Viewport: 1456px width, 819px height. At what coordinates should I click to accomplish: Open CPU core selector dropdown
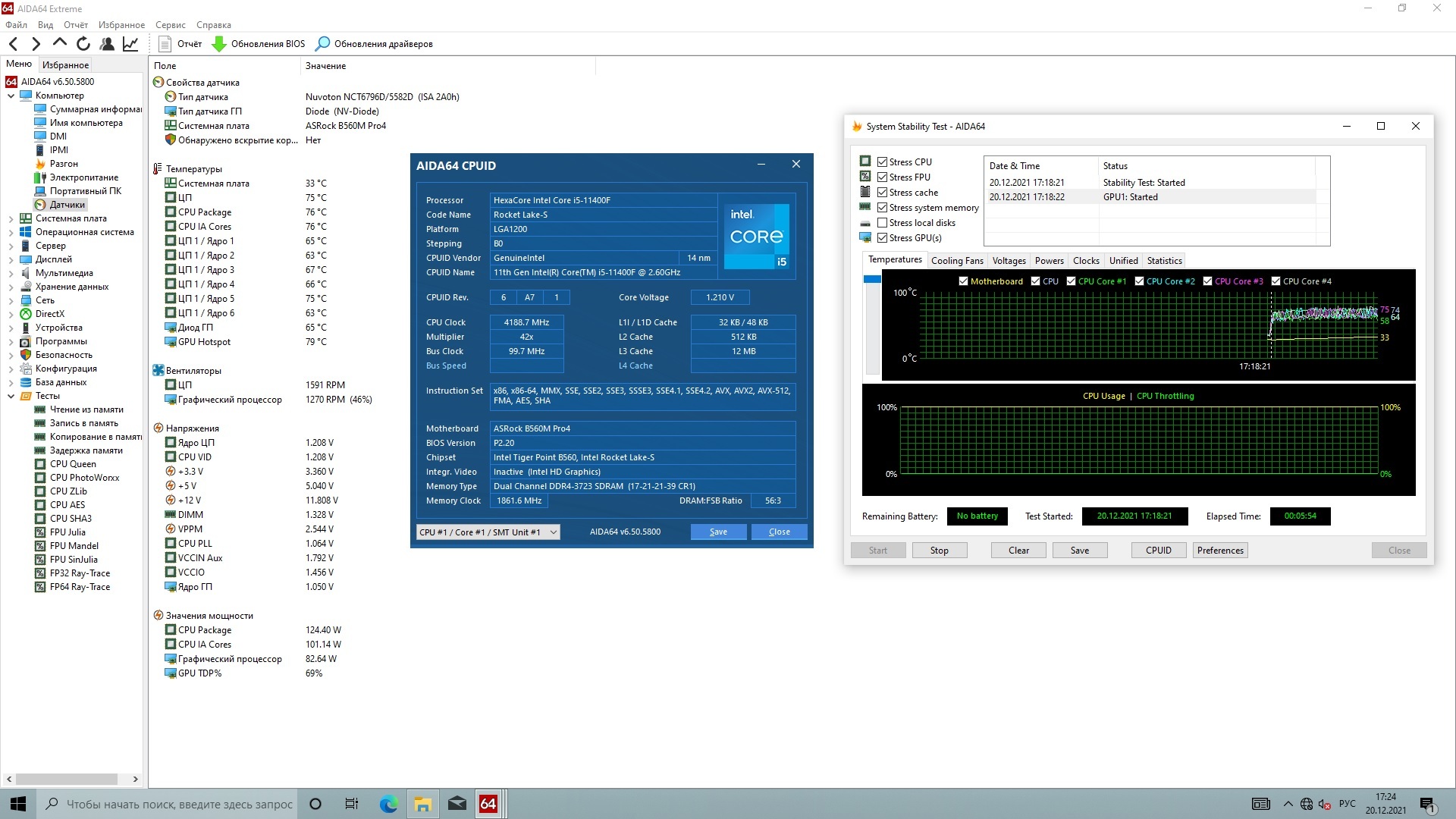(x=488, y=532)
